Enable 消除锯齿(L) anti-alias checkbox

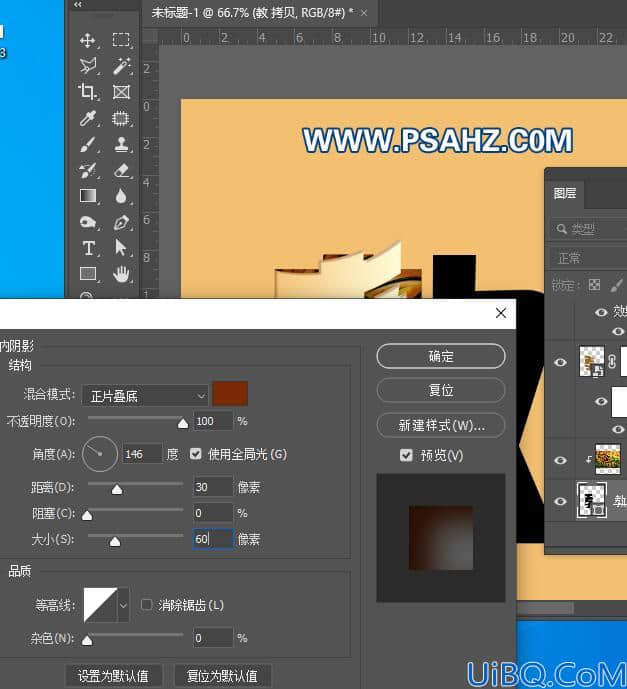(x=146, y=605)
